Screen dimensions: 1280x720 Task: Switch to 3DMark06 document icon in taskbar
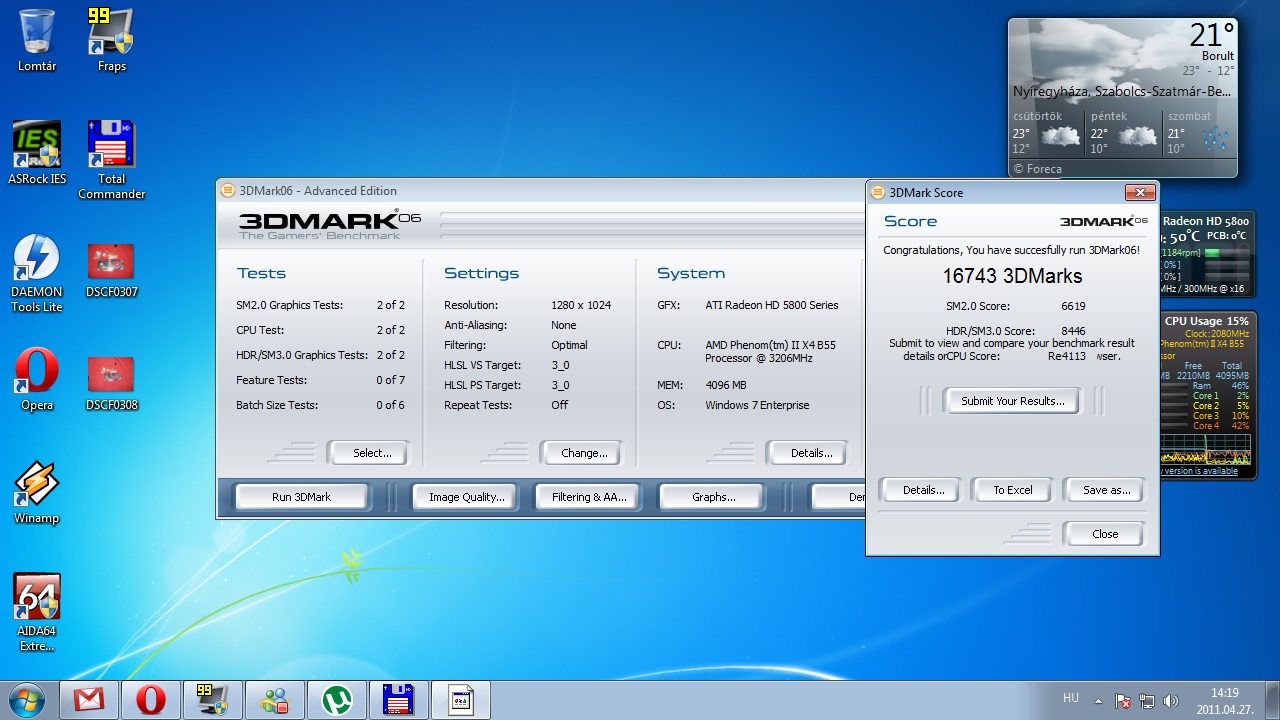tap(461, 700)
